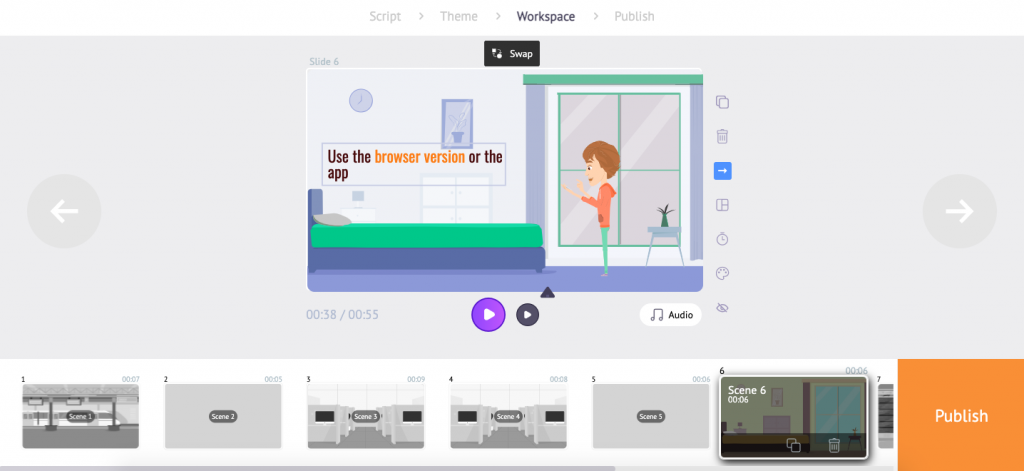Click the orange Publish button
The image size is (1024, 471).
[961, 415]
